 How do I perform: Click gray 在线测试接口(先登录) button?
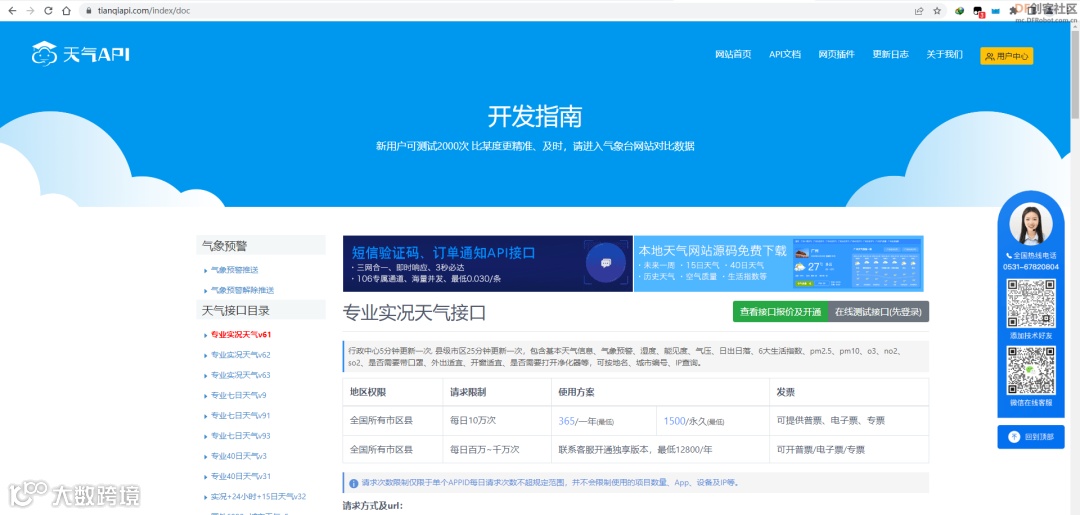[878, 312]
